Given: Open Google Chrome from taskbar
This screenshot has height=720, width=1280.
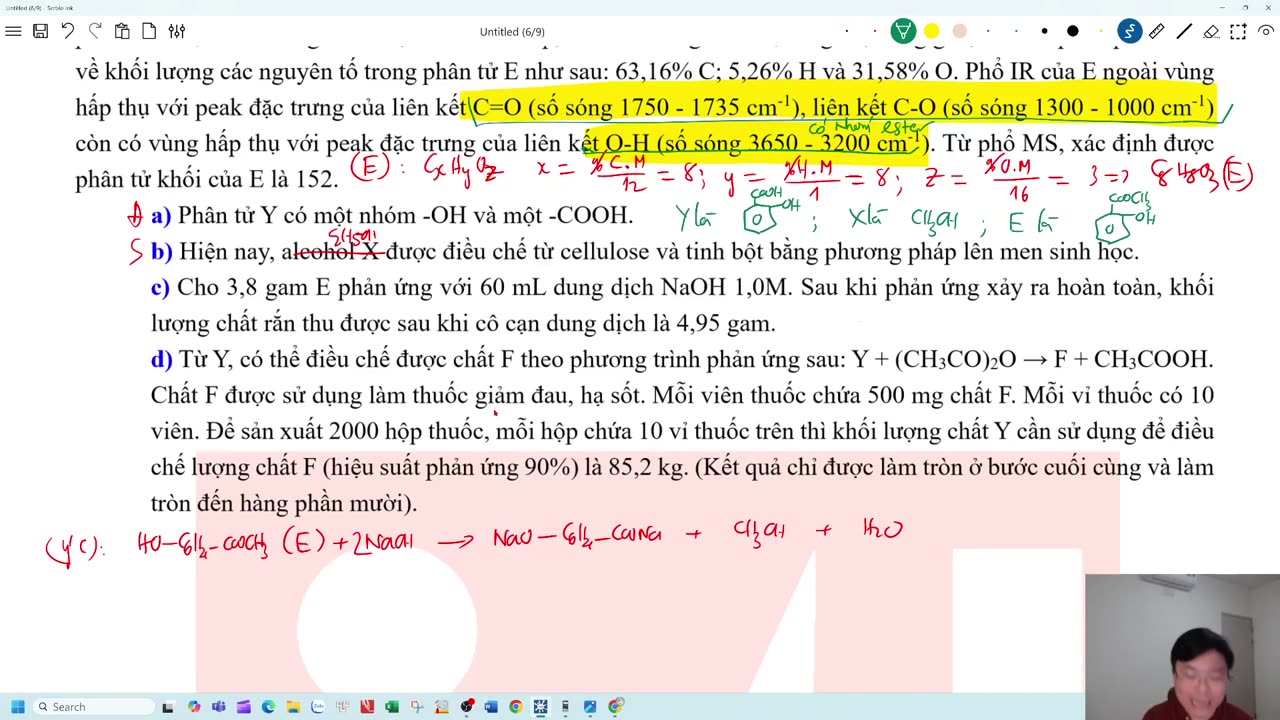Looking at the screenshot, I should [515, 707].
